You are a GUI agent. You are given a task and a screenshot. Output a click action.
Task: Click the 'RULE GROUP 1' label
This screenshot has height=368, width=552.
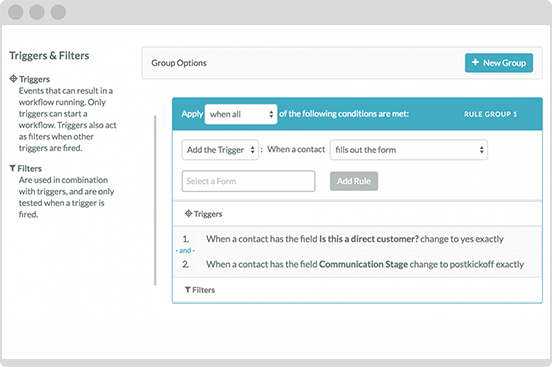click(490, 114)
